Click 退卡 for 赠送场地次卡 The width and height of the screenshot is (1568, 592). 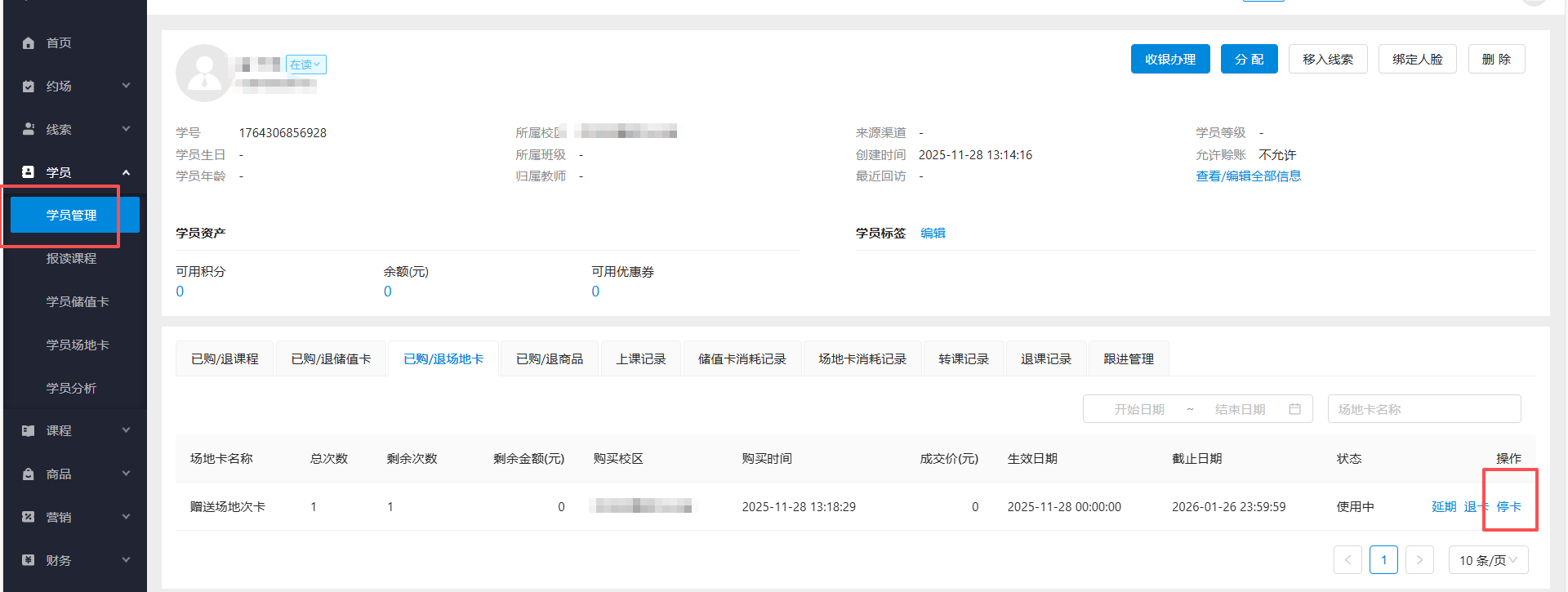1477,506
